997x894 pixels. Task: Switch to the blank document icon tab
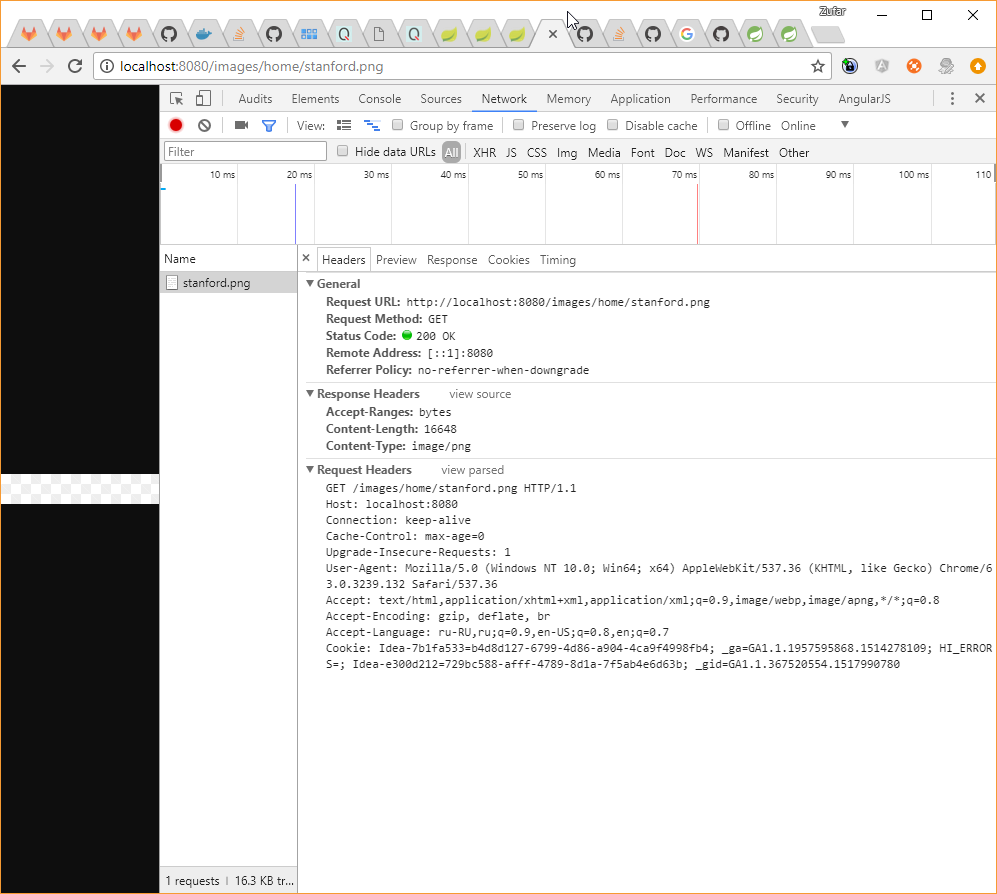coord(379,34)
